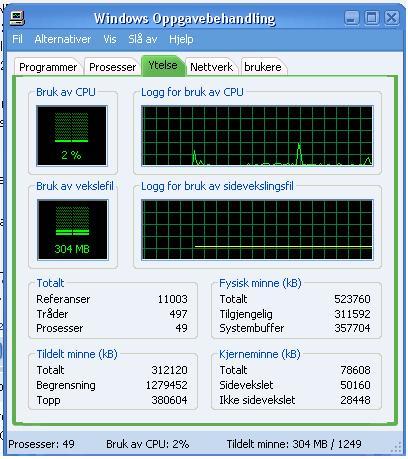Click the page file gauge showing 304 MB

pos(73,230)
